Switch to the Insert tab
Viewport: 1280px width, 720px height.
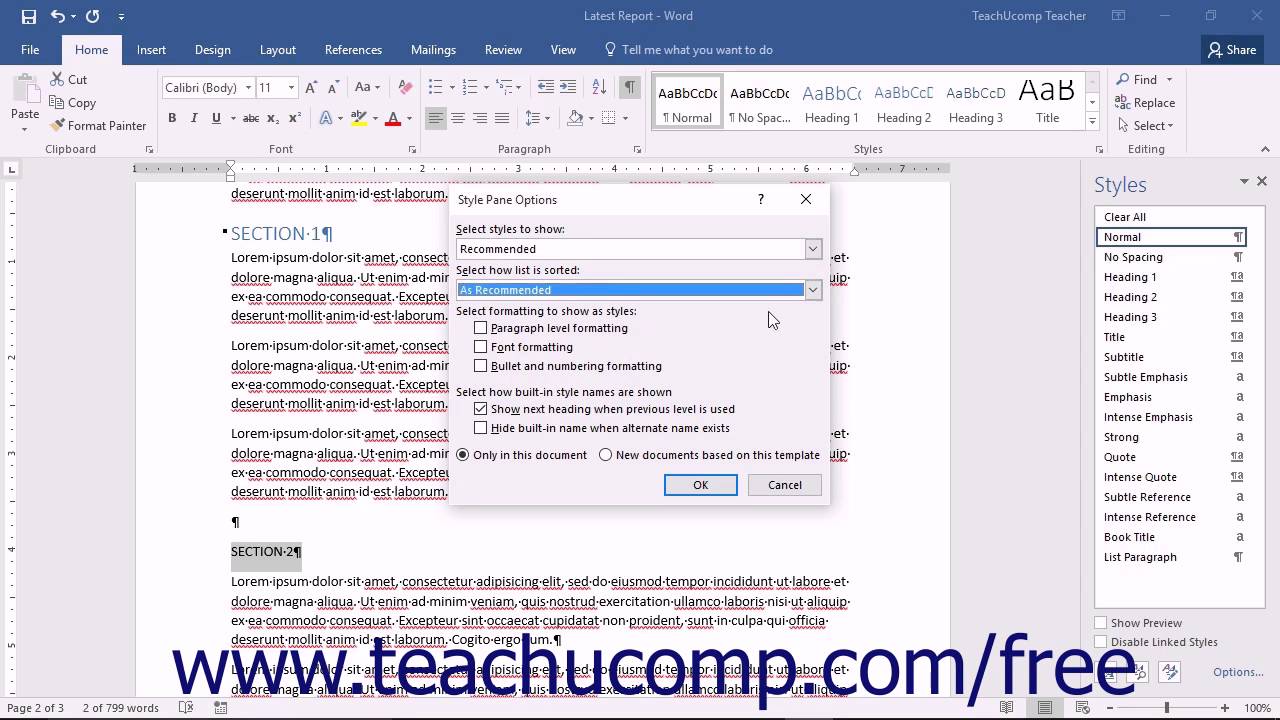coord(151,50)
